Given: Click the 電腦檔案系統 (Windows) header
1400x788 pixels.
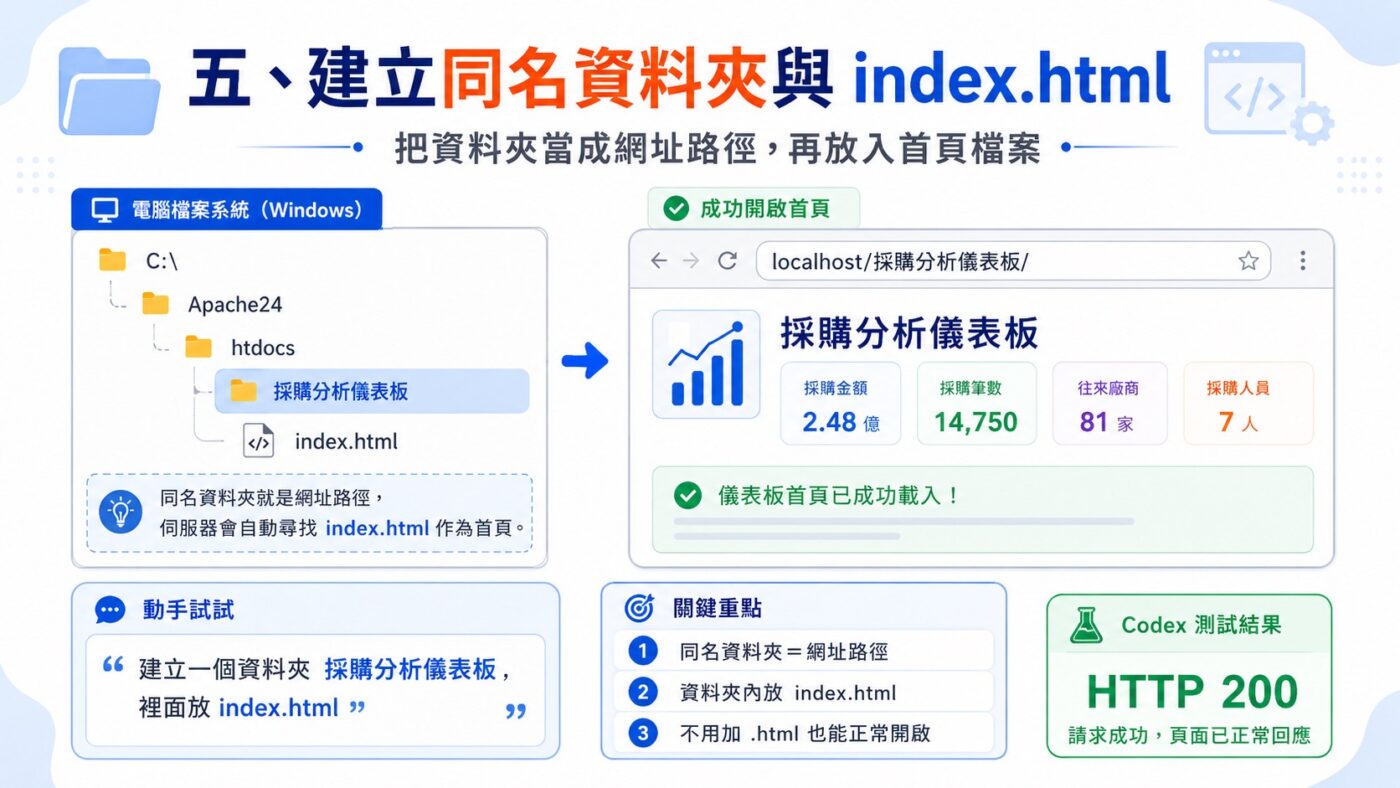Looking at the screenshot, I should point(227,210).
